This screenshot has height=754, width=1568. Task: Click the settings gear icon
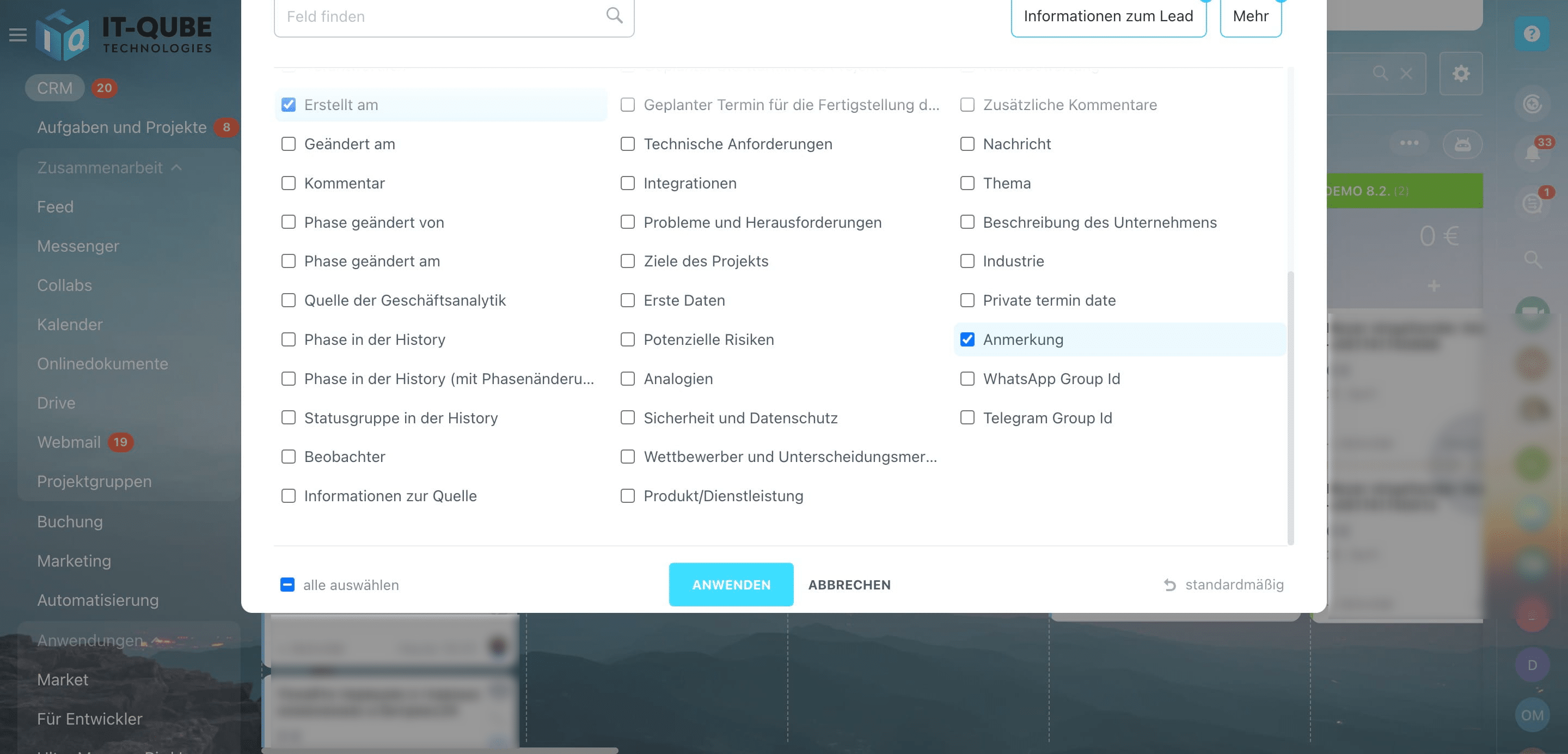point(1460,74)
